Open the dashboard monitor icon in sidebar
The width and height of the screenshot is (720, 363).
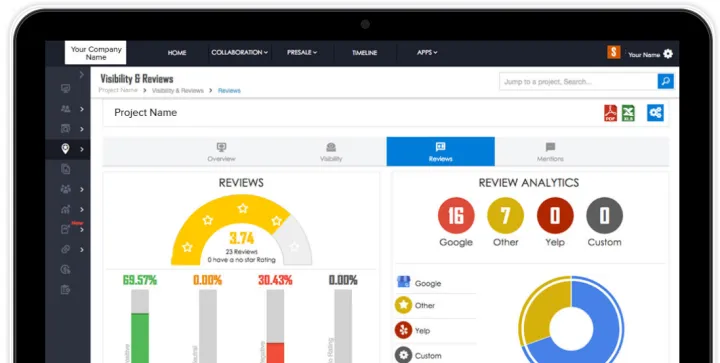(x=66, y=89)
